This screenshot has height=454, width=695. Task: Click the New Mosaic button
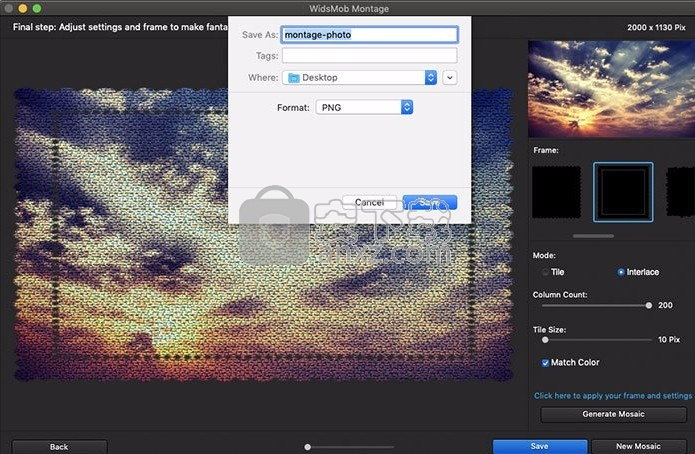coord(639,446)
